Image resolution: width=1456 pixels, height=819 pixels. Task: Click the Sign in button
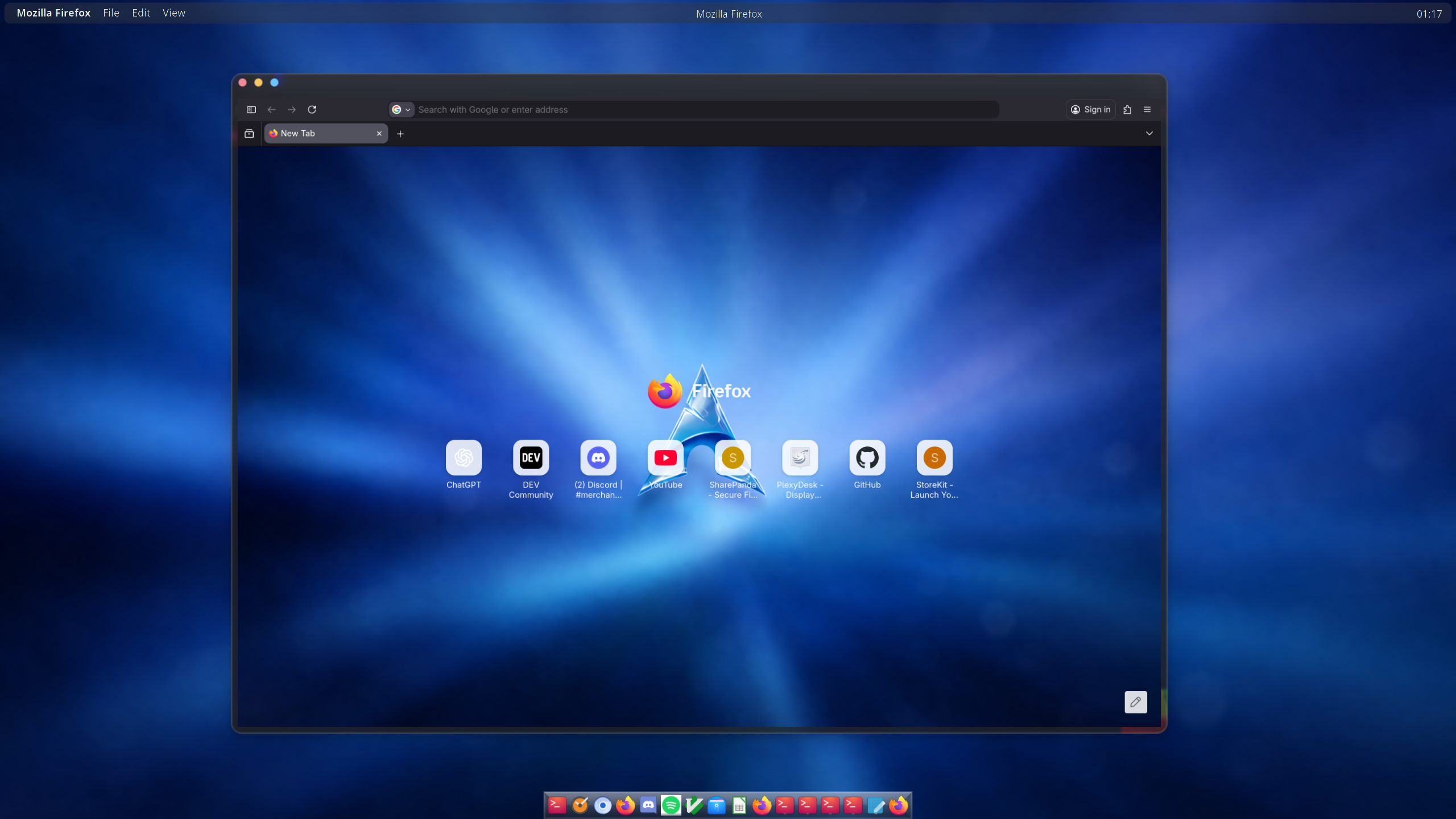click(1090, 109)
